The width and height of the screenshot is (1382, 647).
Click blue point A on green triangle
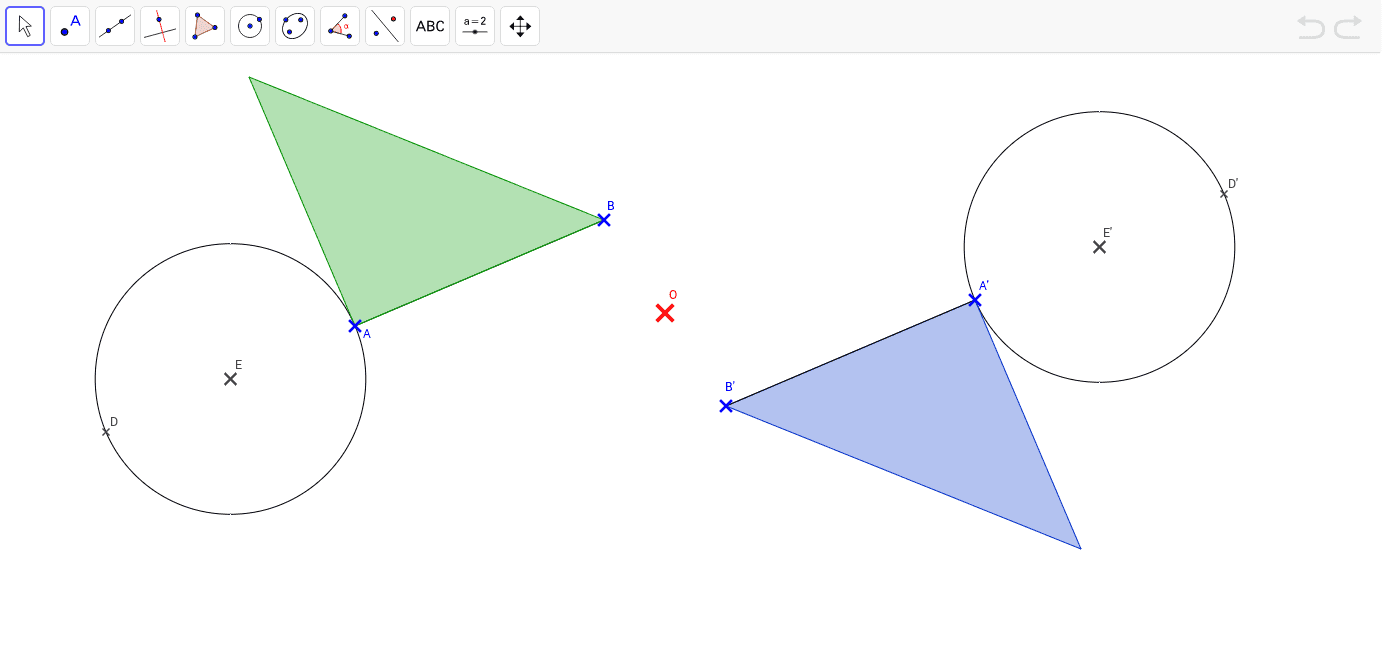[x=355, y=326]
